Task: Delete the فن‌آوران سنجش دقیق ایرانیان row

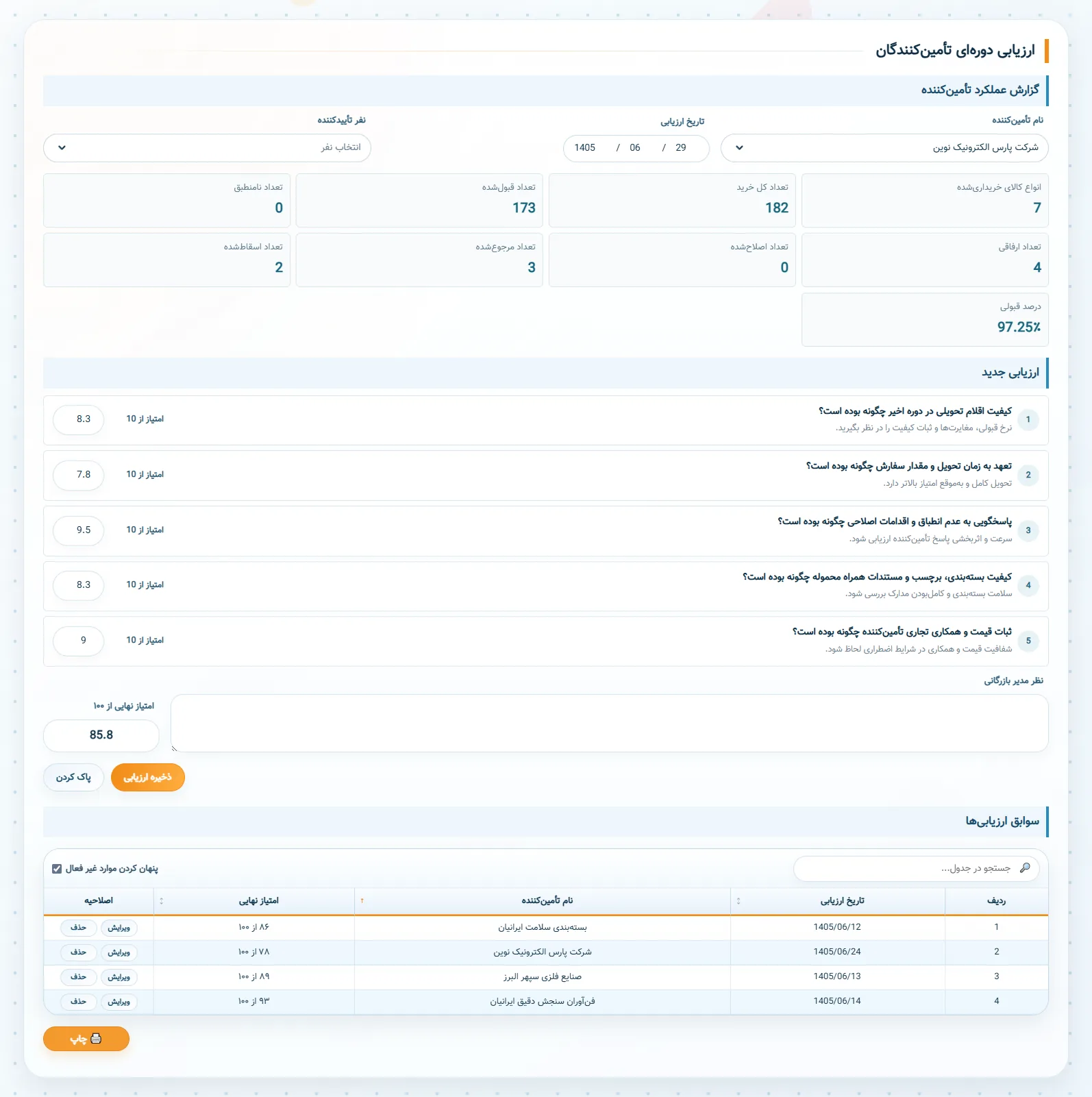Action: 79,1002
